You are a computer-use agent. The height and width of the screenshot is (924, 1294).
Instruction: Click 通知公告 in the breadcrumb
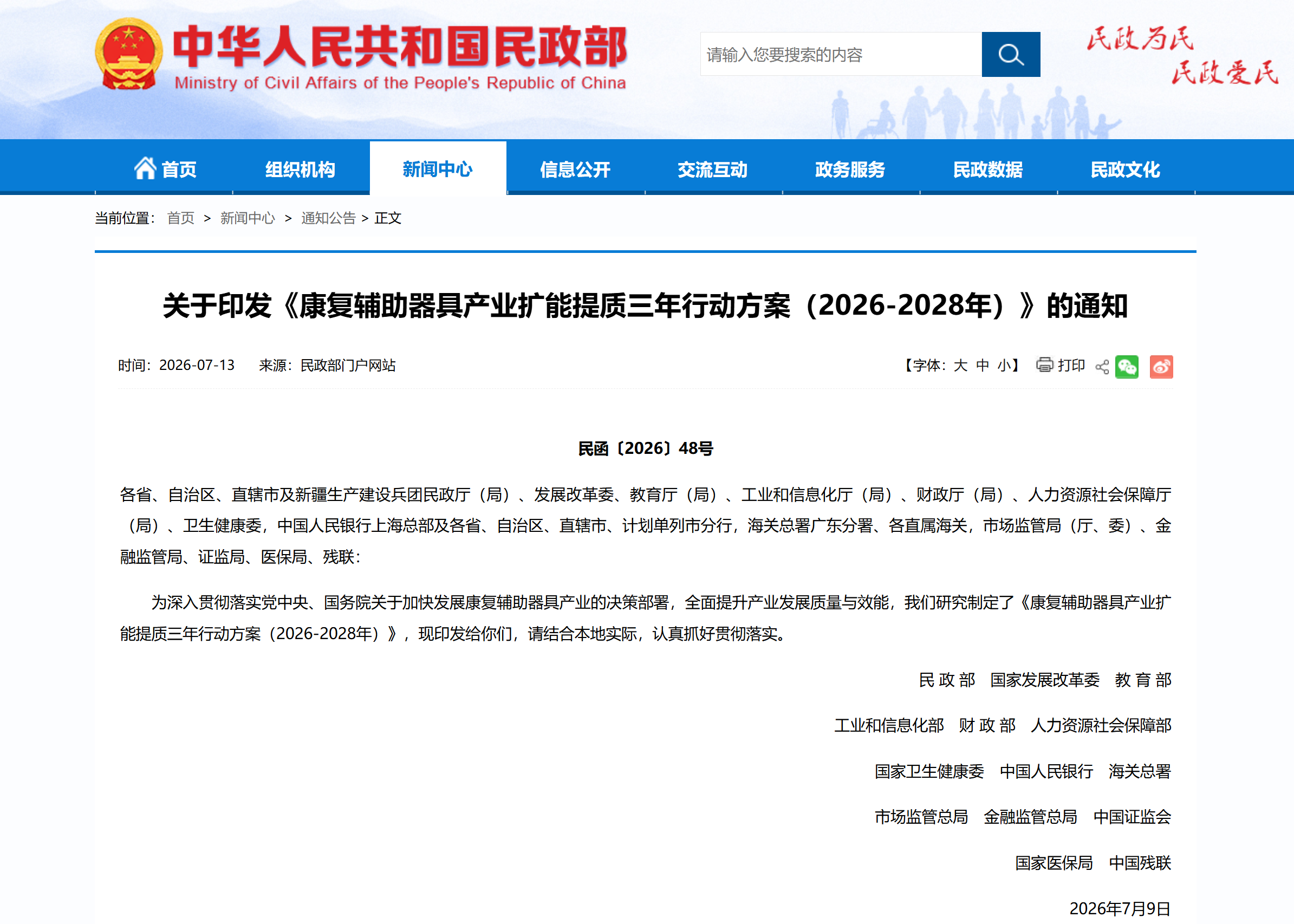[x=328, y=218]
